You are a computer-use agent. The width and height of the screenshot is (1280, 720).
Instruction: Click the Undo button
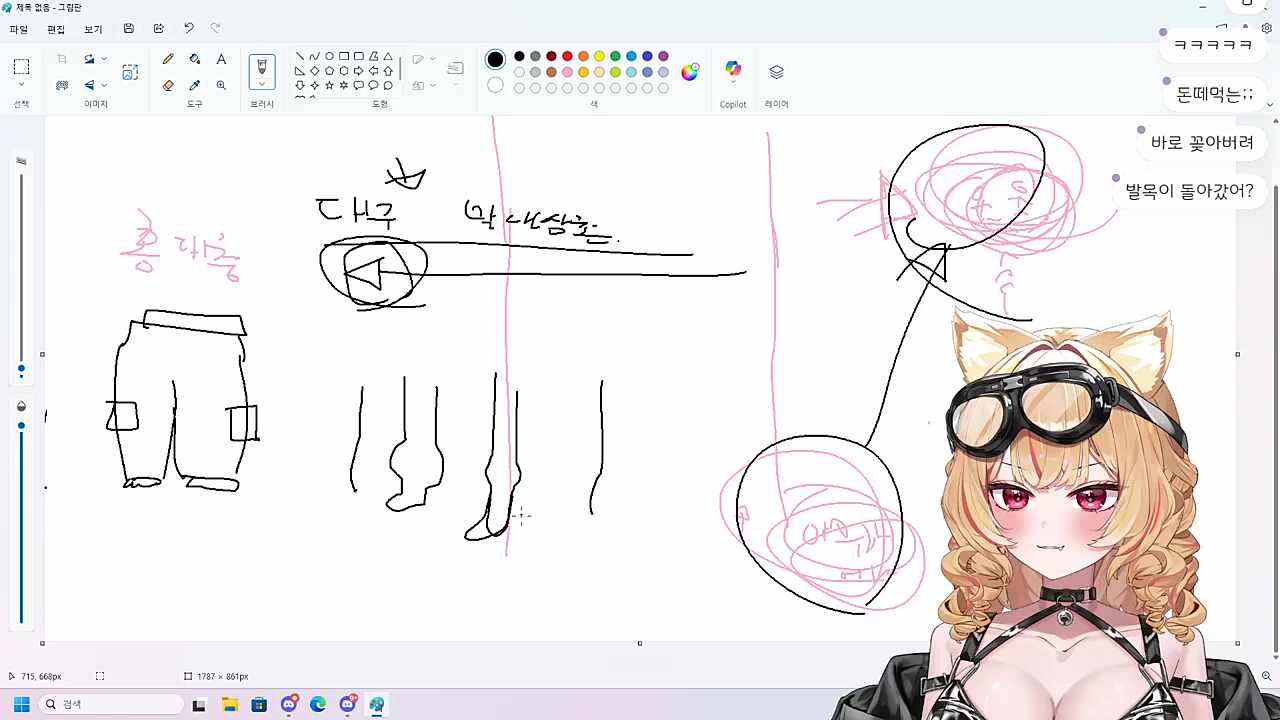point(189,29)
